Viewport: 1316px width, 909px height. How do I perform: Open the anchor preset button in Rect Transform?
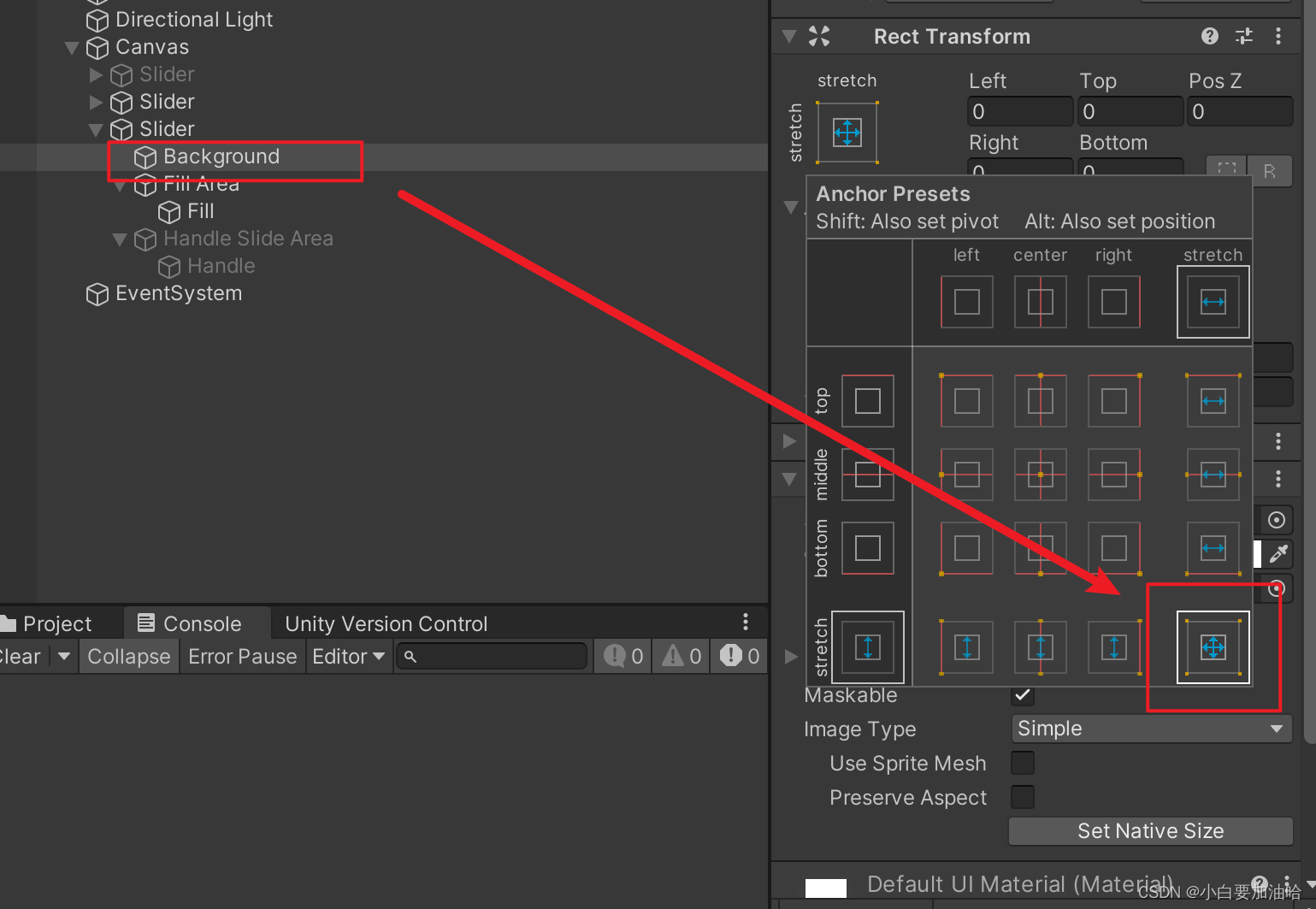click(847, 133)
